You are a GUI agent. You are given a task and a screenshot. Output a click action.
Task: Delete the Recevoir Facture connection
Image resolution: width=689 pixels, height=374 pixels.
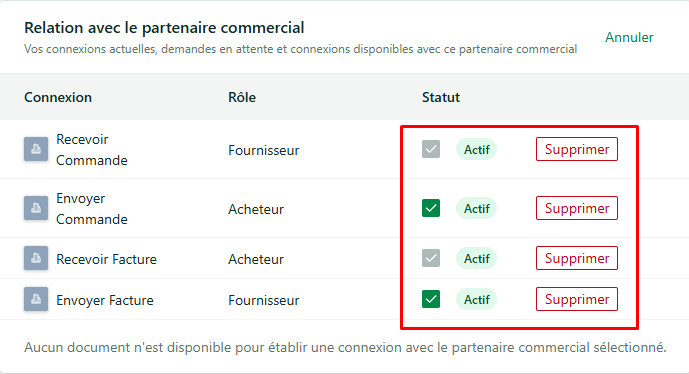577,258
